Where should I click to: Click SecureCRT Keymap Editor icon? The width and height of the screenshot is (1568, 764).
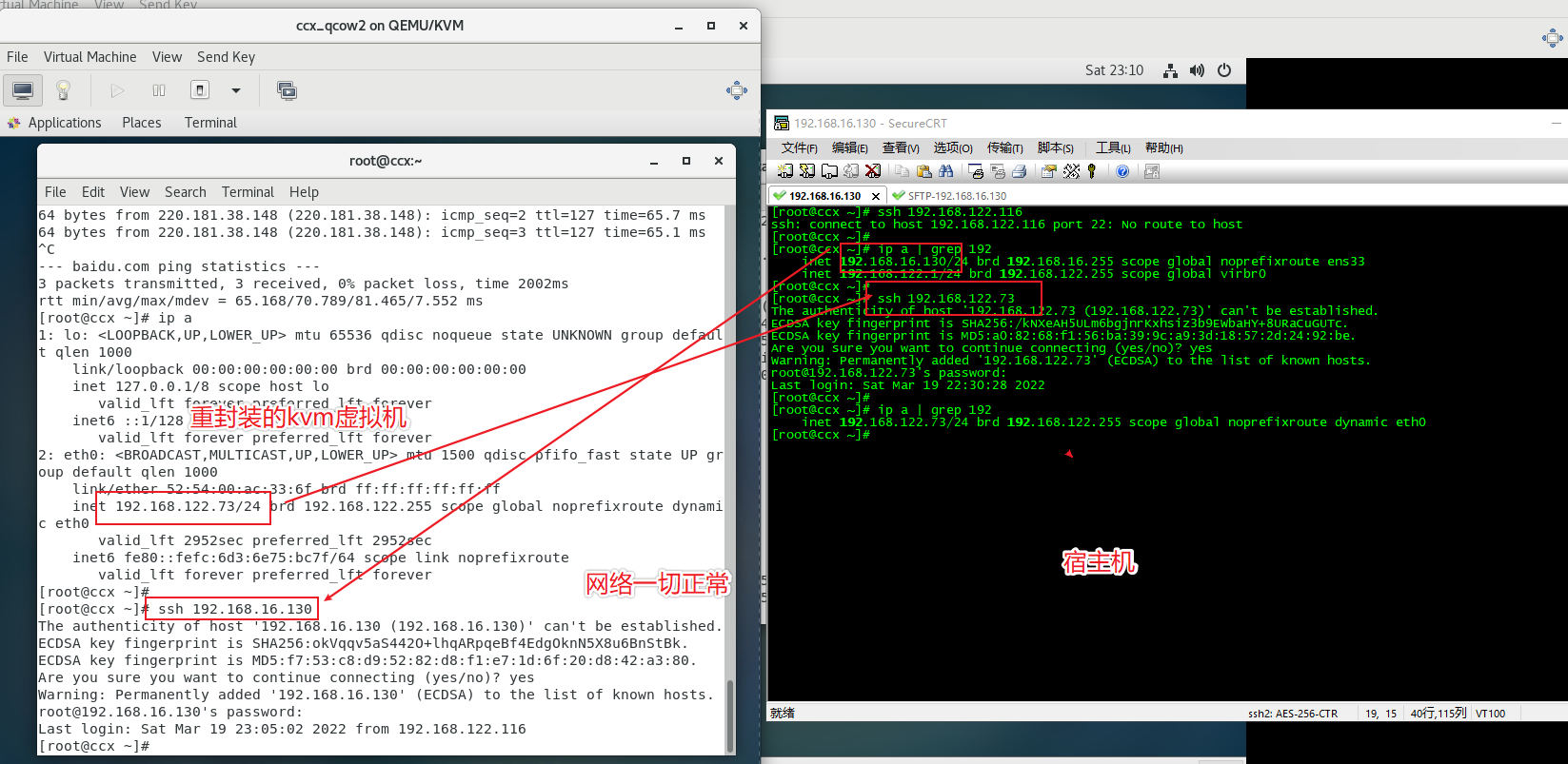[1072, 171]
